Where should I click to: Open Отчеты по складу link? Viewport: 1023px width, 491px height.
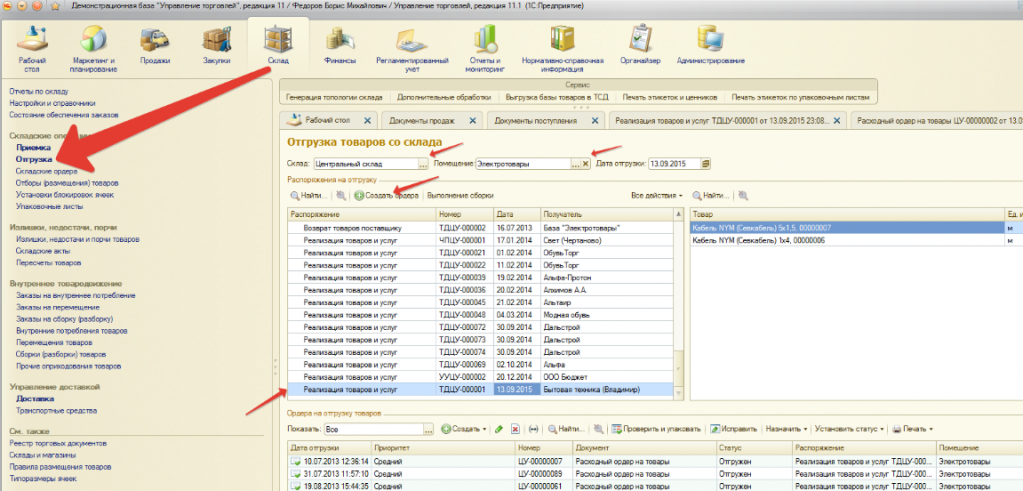[x=38, y=91]
